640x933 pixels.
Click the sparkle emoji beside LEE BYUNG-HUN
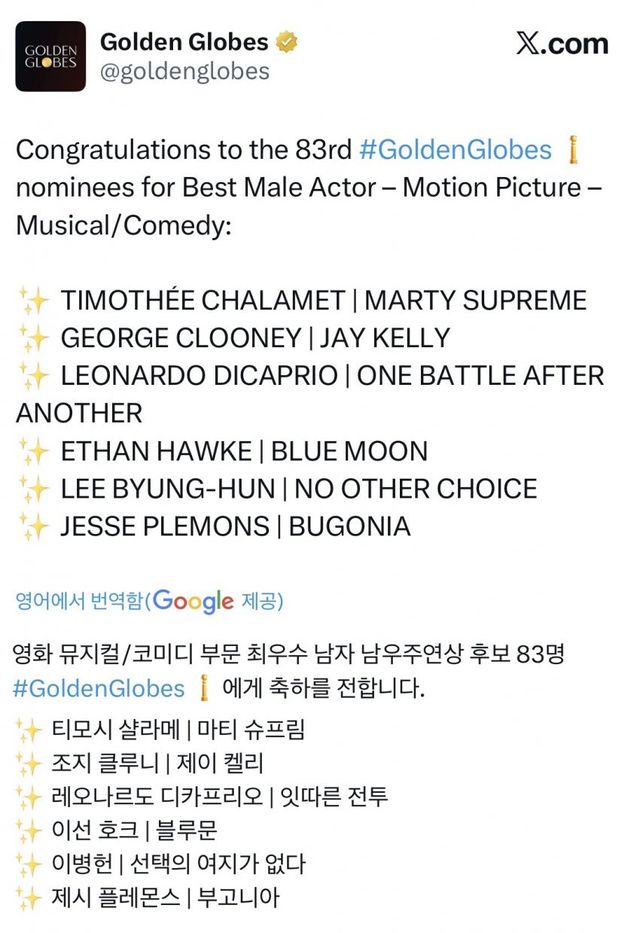click(x=33, y=489)
